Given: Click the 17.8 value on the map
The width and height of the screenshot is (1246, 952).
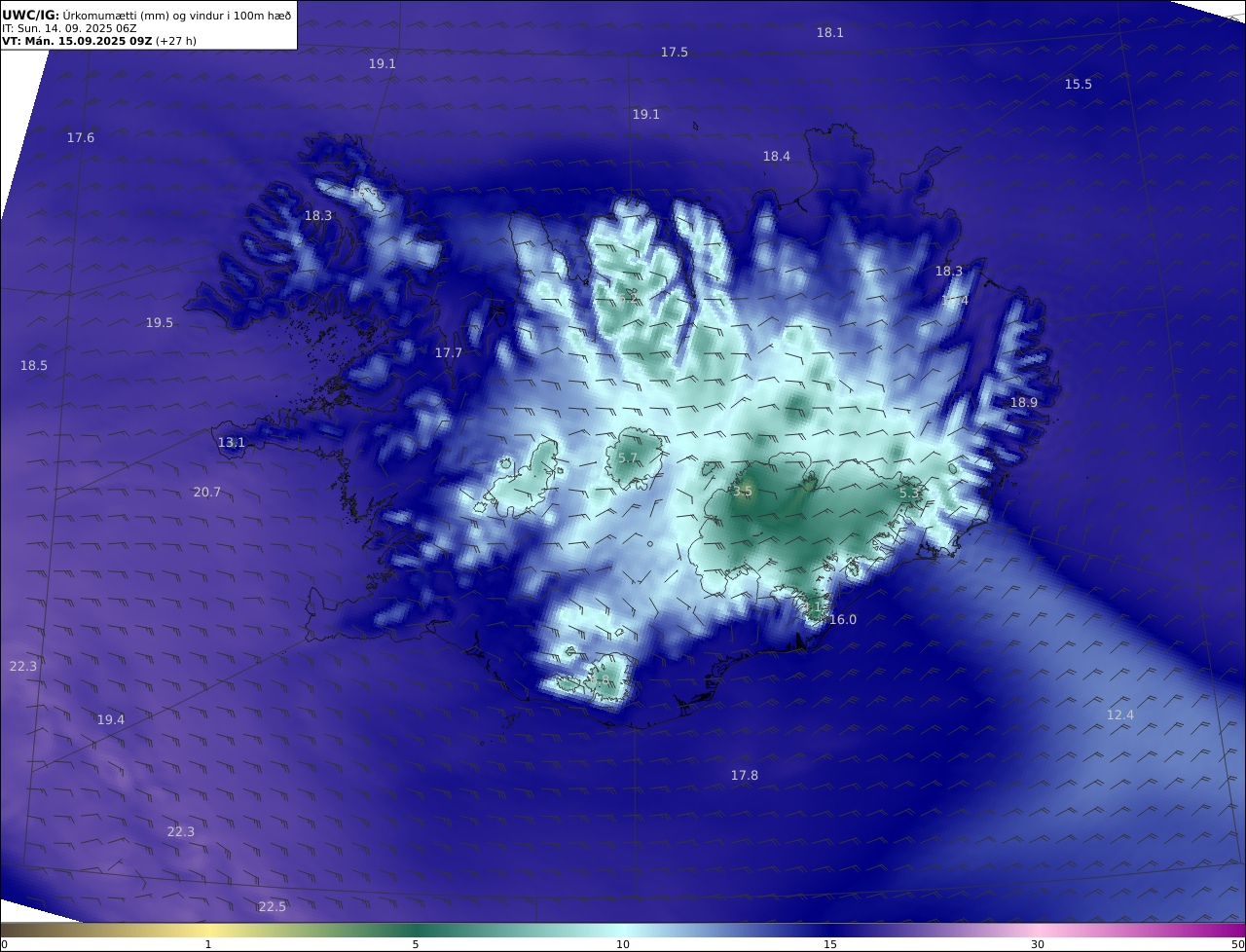Looking at the screenshot, I should pos(744,775).
